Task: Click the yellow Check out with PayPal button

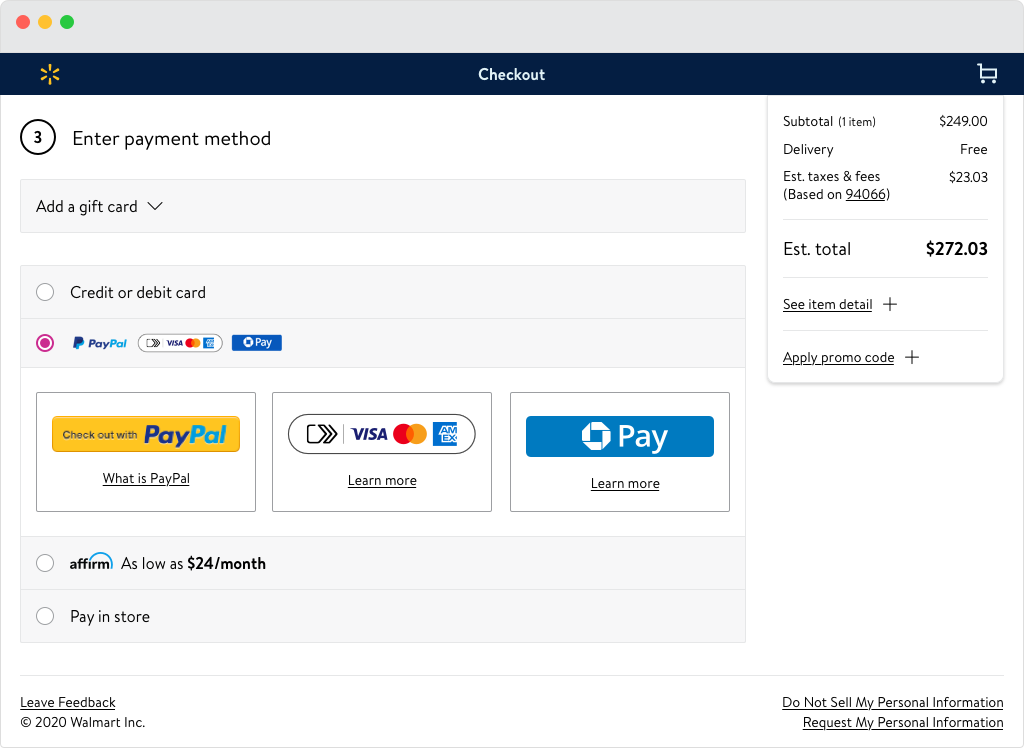Action: (x=146, y=434)
